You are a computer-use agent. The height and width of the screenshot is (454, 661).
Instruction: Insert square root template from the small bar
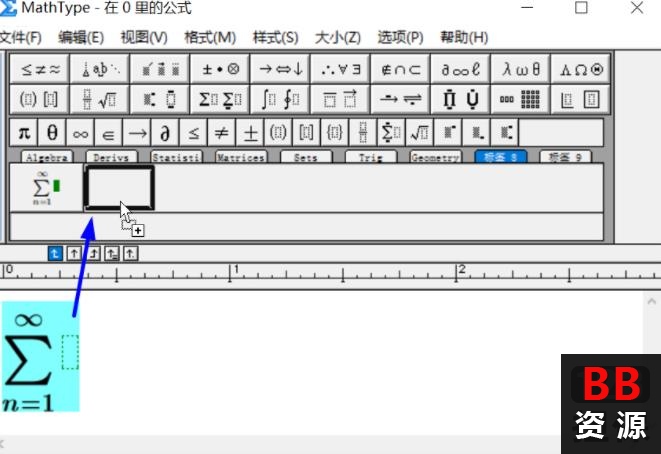419,133
